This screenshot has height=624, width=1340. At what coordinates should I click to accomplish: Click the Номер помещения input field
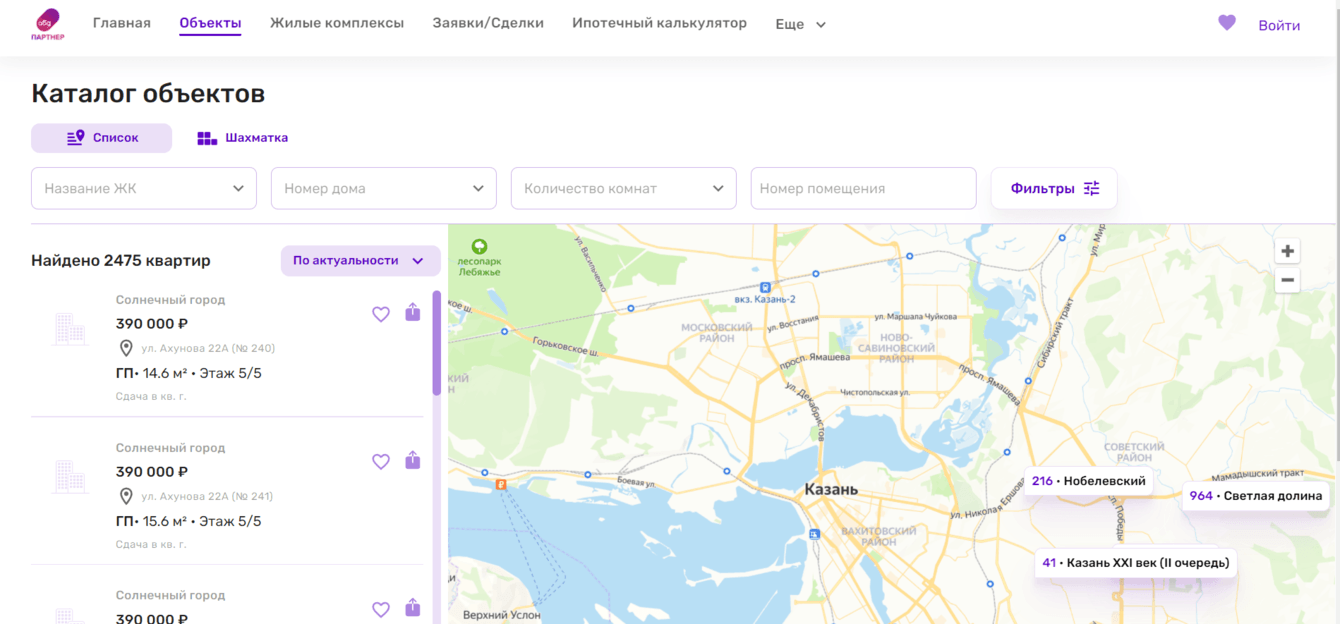[863, 188]
